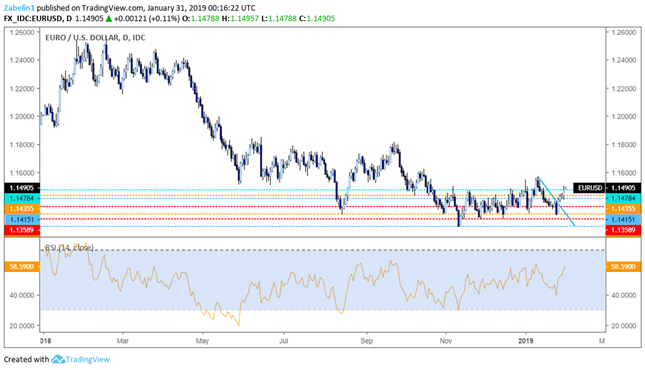Click the FX_IDC:EURUSD symbol text

click(x=33, y=19)
